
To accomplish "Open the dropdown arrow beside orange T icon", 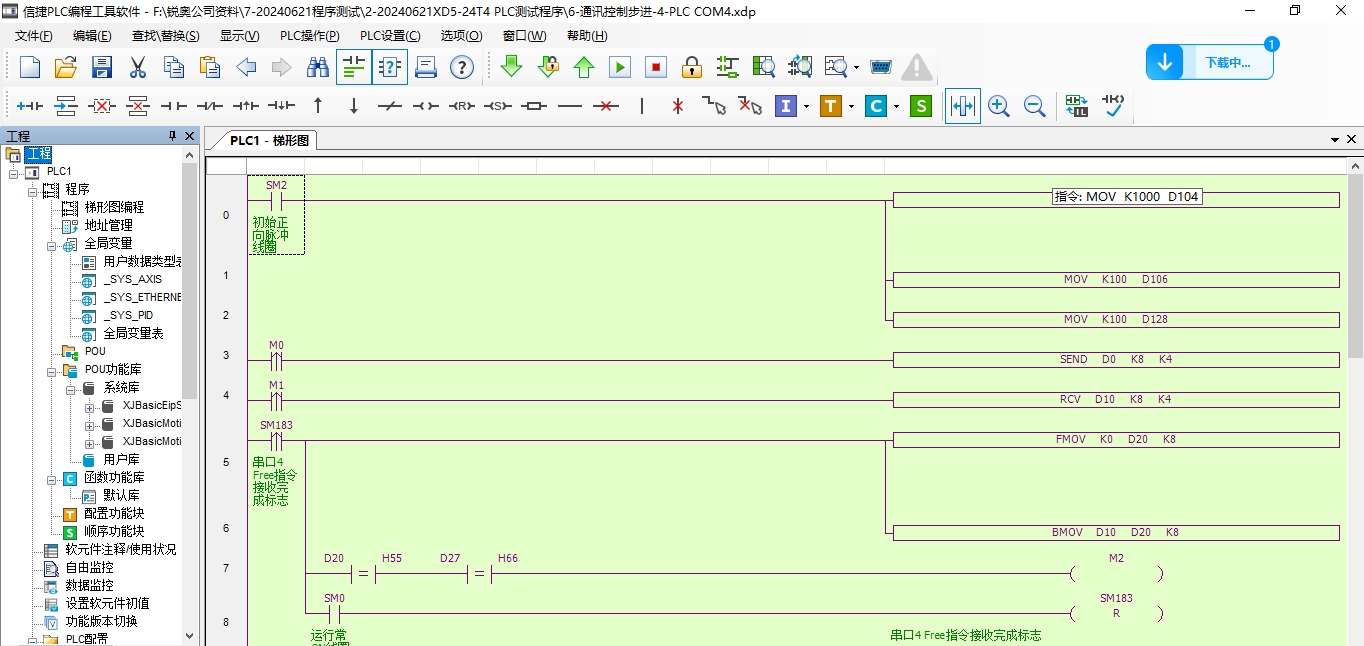I will (x=851, y=106).
